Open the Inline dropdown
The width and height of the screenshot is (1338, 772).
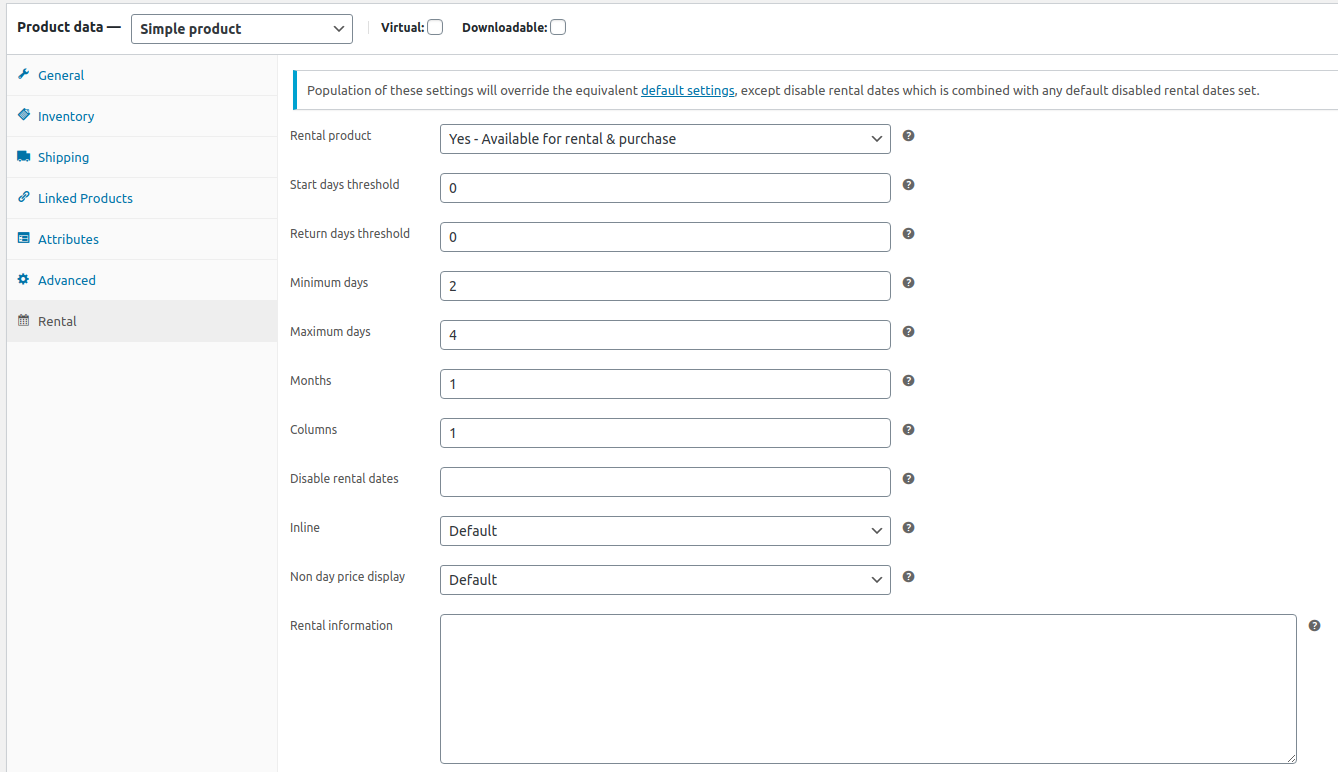click(x=665, y=531)
